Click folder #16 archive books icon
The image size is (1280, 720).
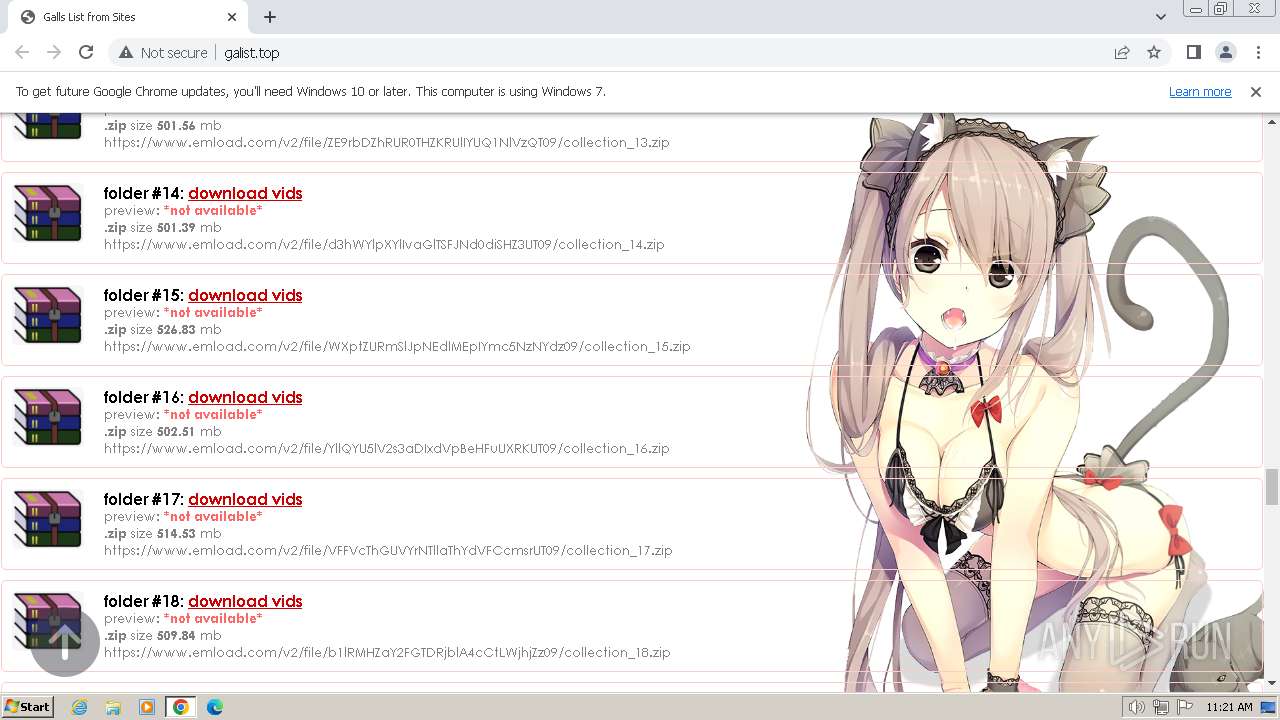[x=47, y=417]
